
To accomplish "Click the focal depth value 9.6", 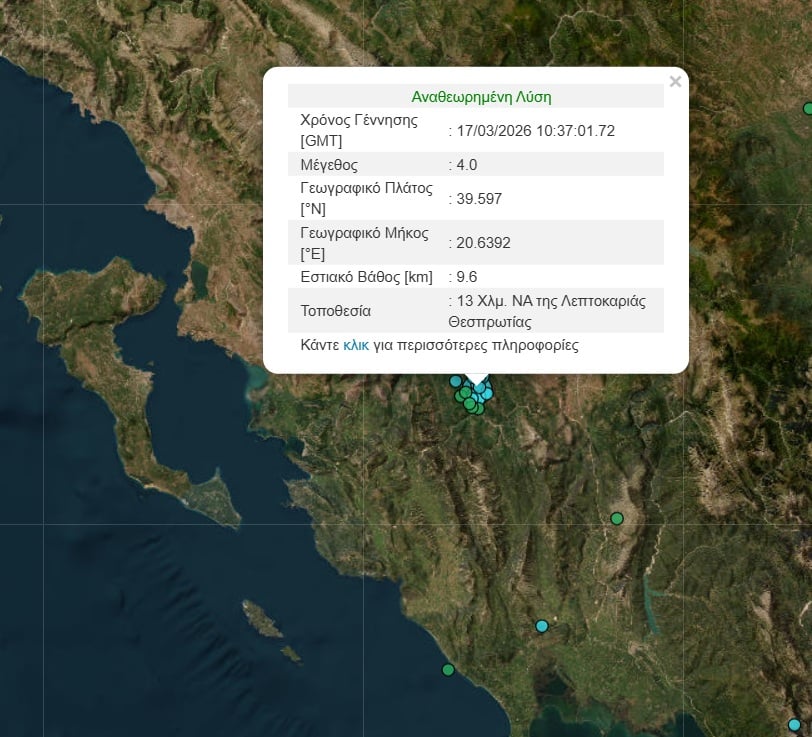I will click(466, 276).
